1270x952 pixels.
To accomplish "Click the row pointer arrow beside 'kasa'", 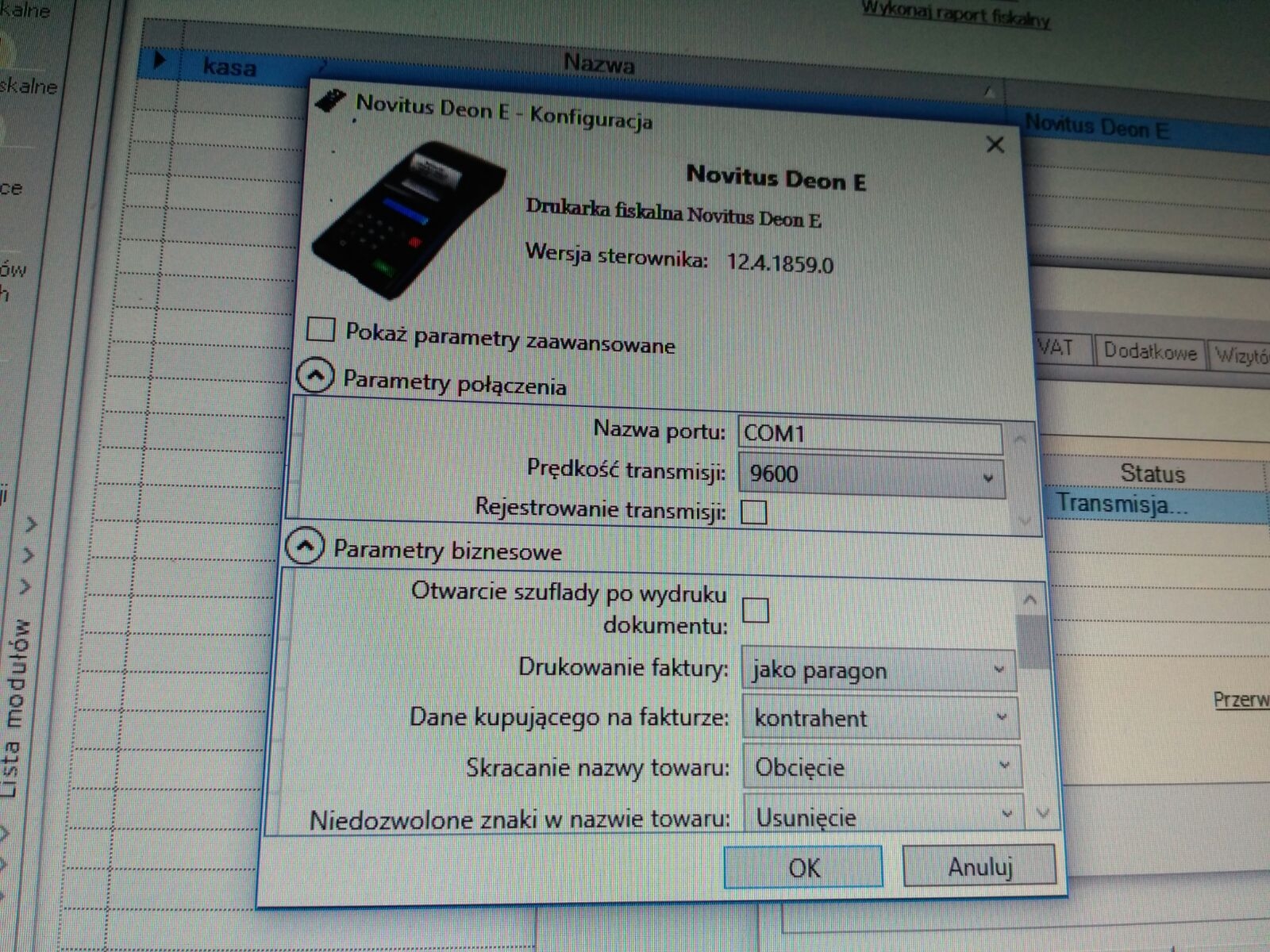I will [160, 59].
